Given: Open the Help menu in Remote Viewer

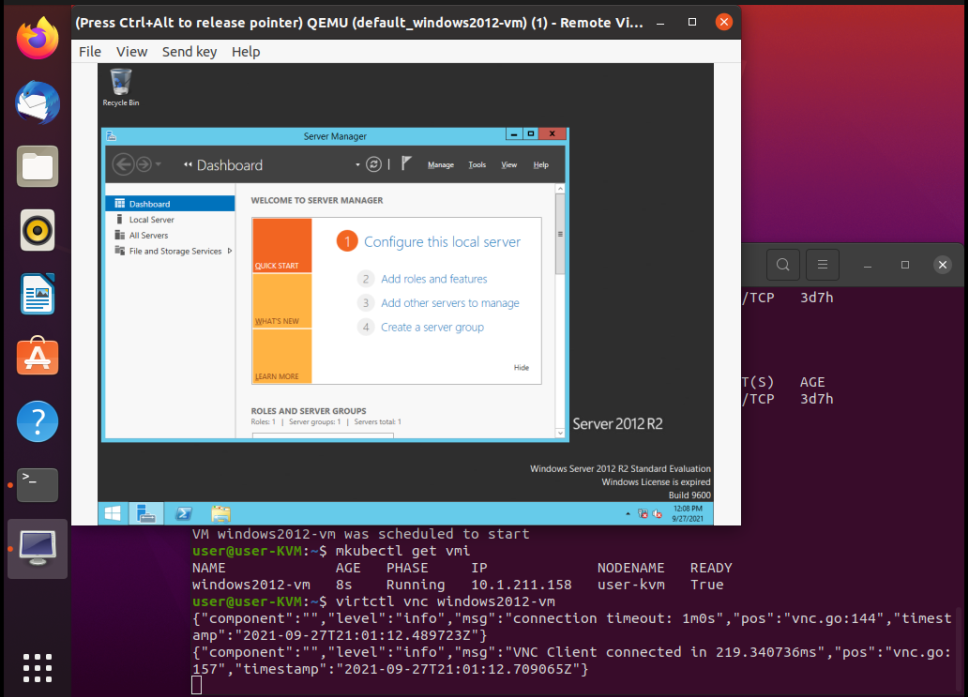Looking at the screenshot, I should pyautogui.click(x=246, y=52).
